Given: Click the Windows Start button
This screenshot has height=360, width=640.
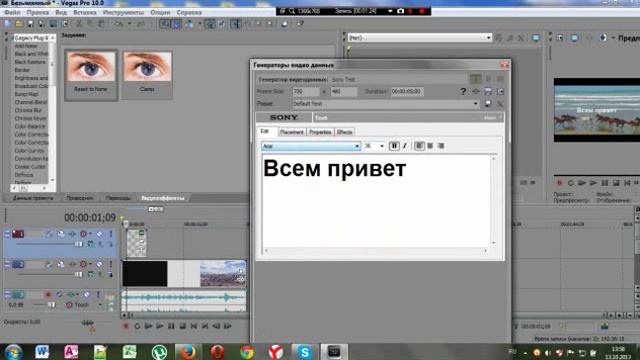Looking at the screenshot, I should coord(13,351).
